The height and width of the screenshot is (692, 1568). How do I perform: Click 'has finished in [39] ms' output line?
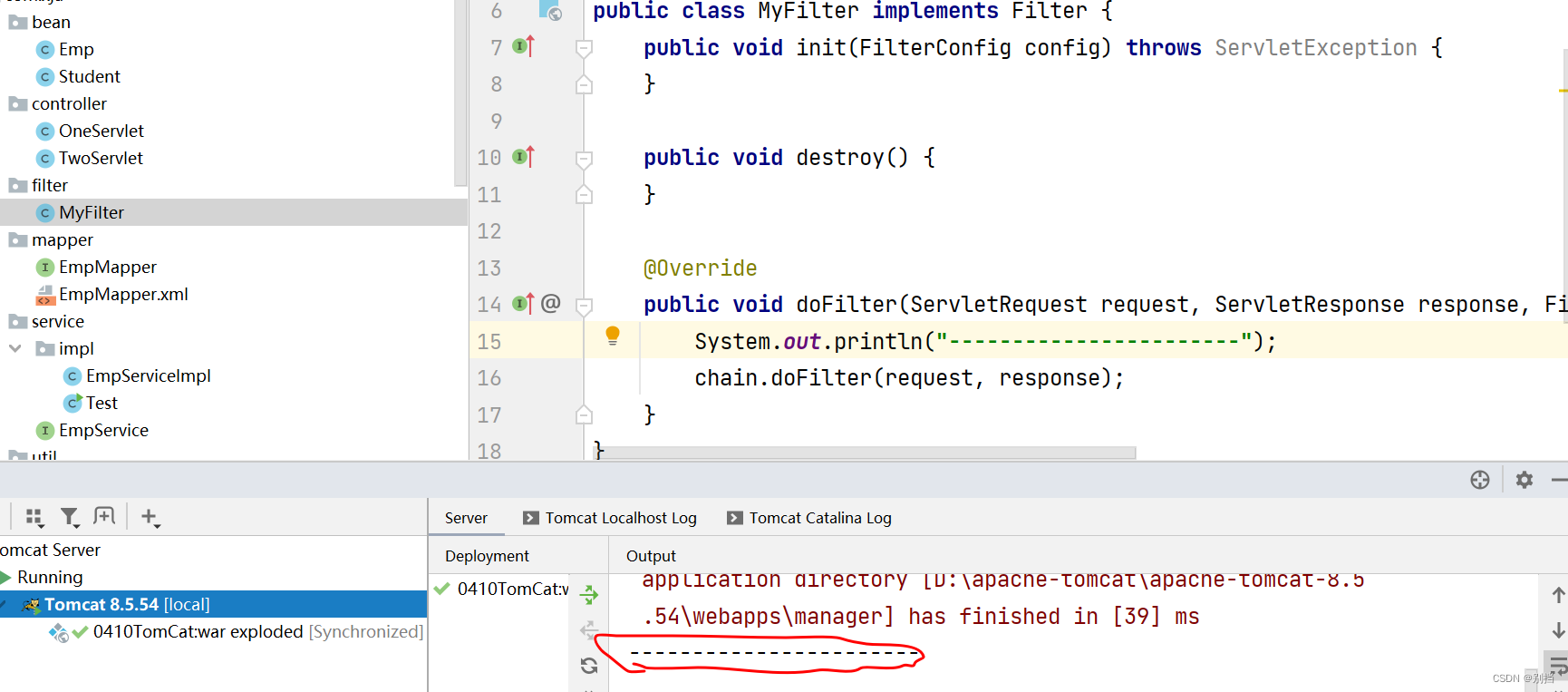[x=1053, y=617]
